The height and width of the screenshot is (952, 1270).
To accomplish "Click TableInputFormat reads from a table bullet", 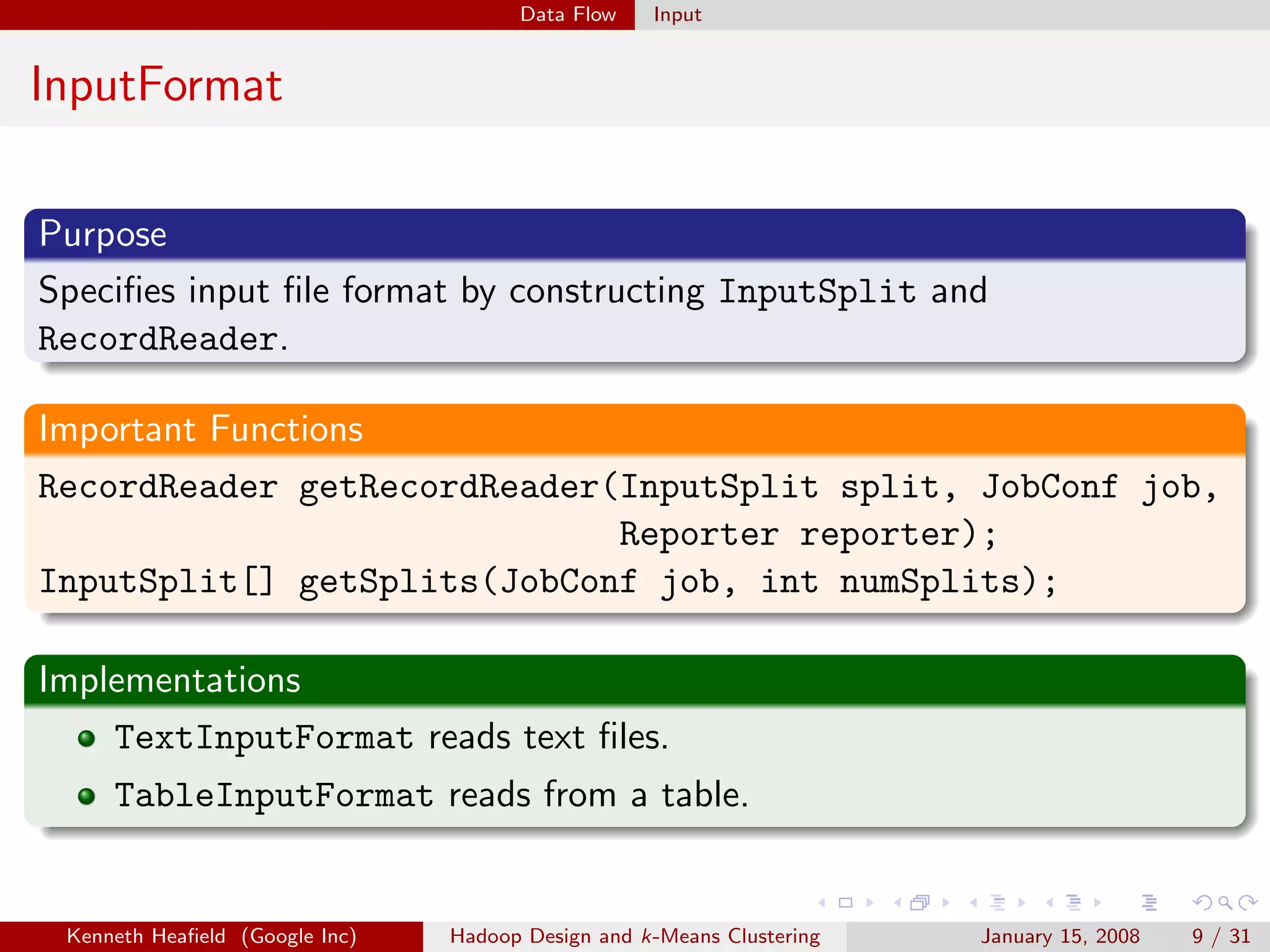I will click(x=432, y=795).
